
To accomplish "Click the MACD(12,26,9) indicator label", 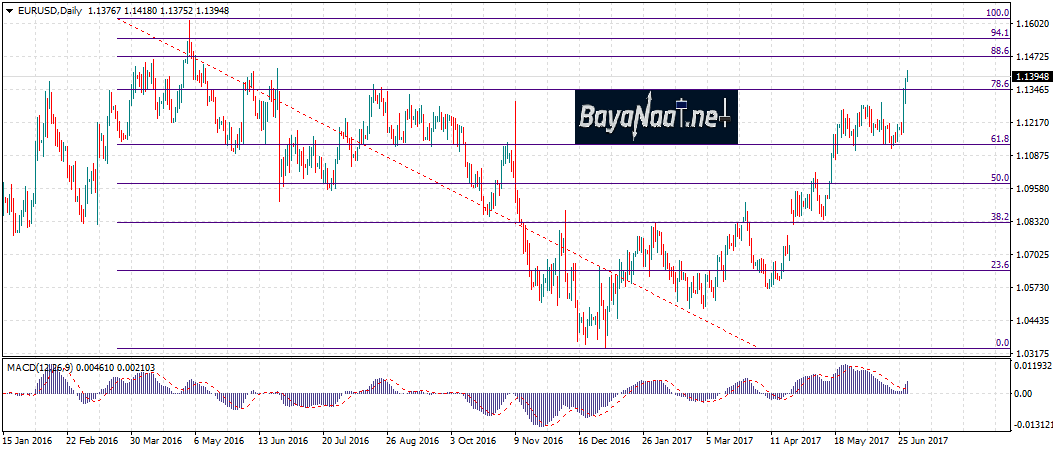I will 40,368.
